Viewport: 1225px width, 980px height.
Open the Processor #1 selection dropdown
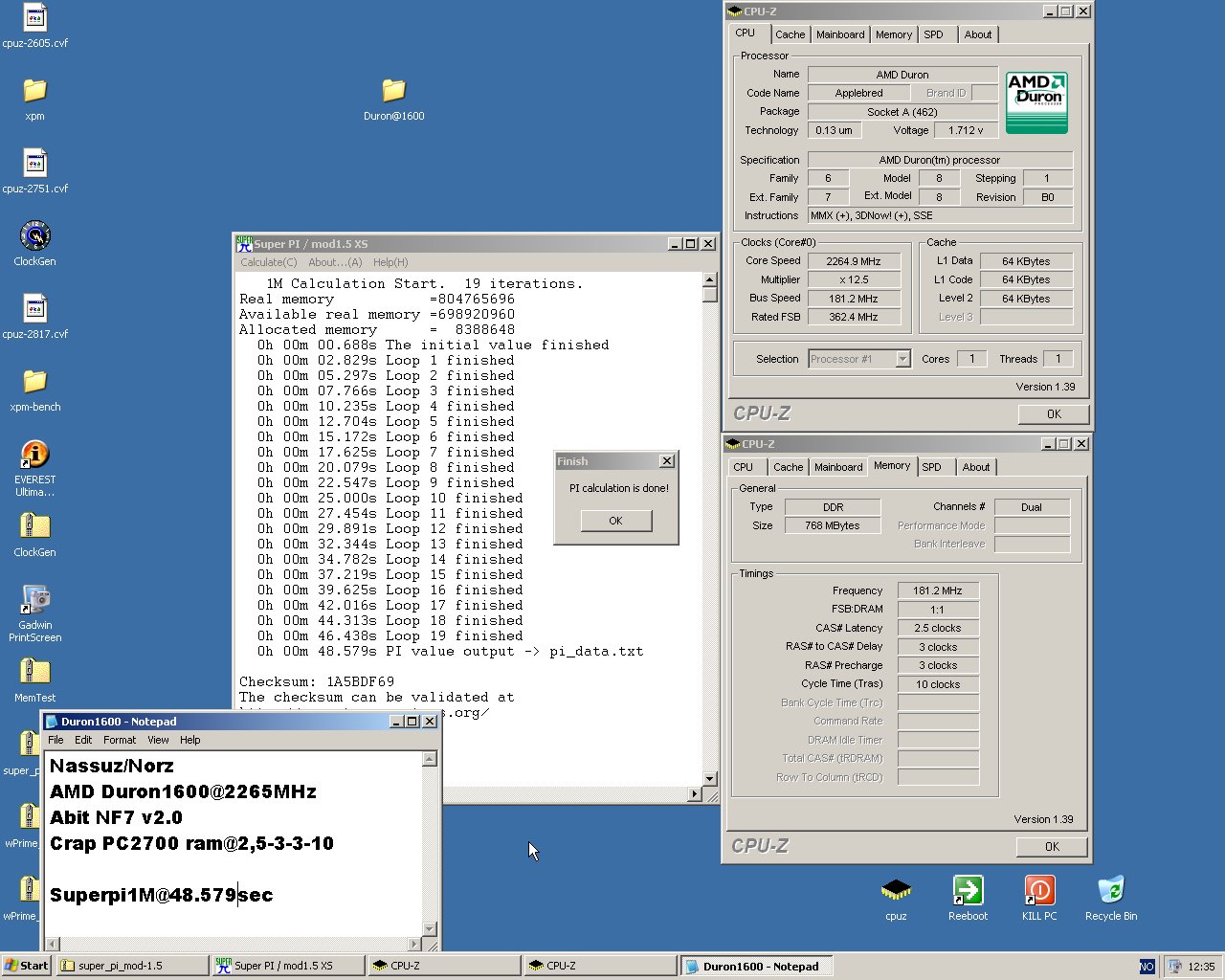[902, 359]
